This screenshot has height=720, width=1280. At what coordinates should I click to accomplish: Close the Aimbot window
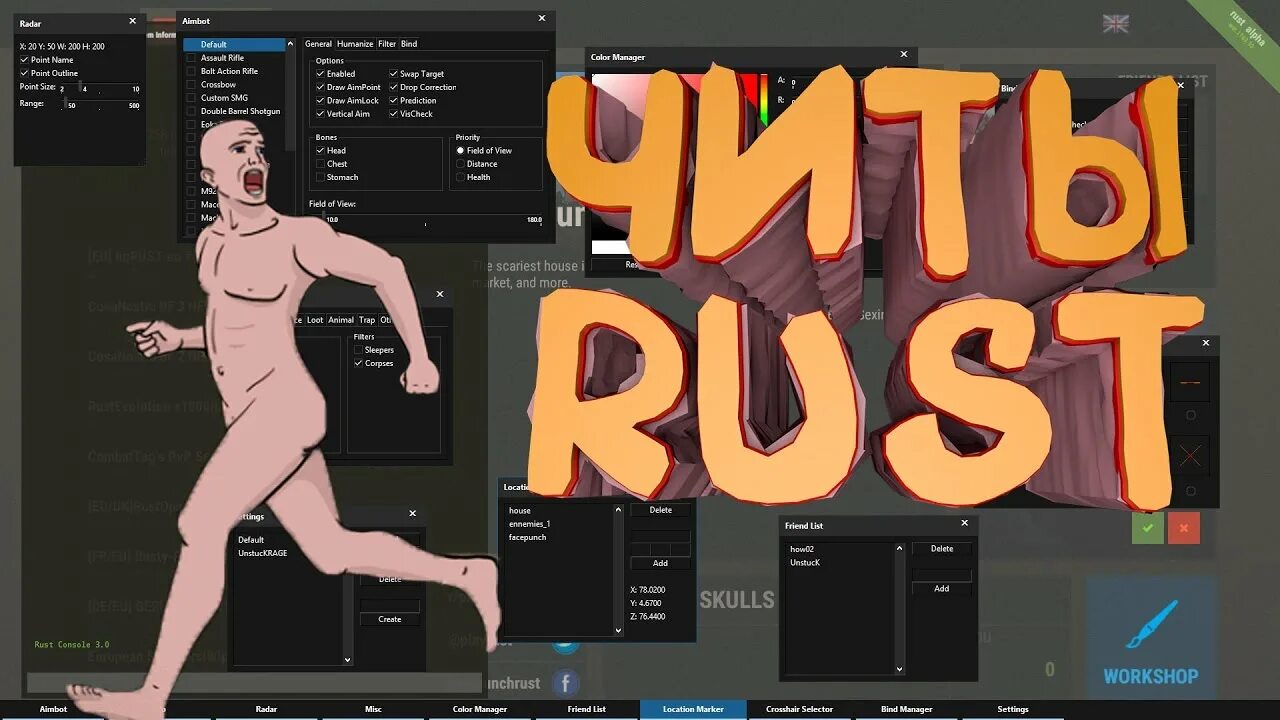tap(542, 18)
